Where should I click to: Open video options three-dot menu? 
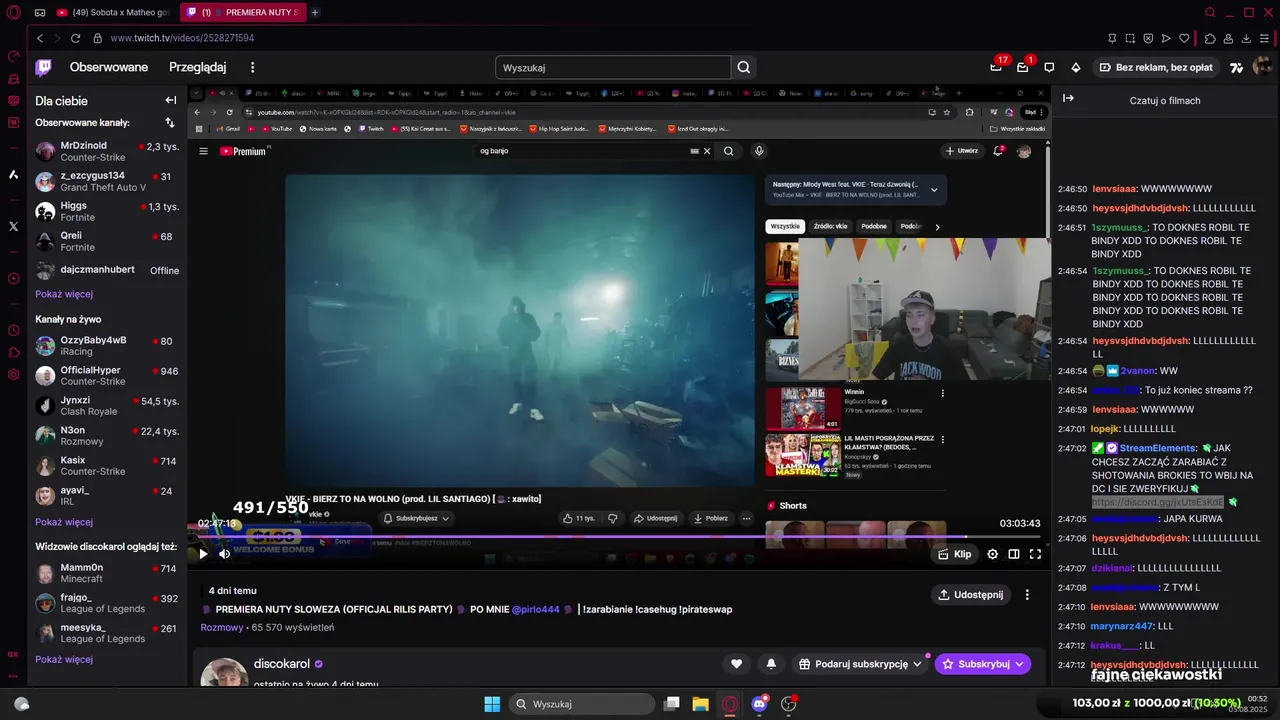click(1027, 595)
